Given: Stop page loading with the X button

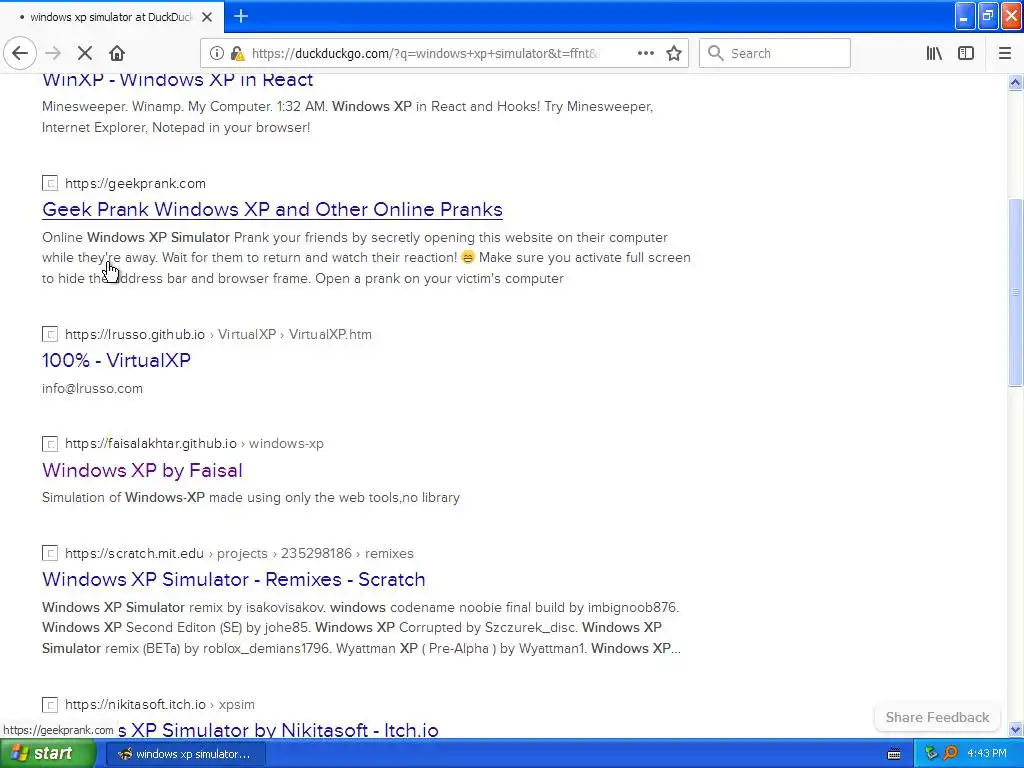Looking at the screenshot, I should [85, 54].
